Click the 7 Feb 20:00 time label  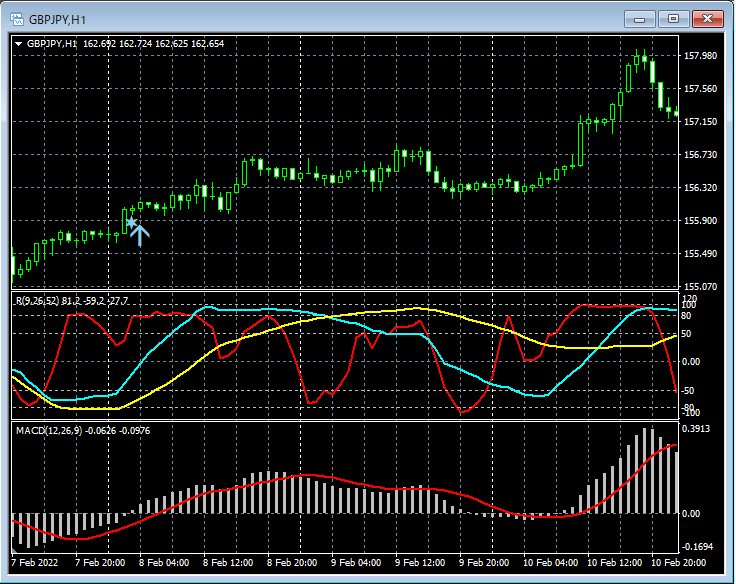coord(100,562)
